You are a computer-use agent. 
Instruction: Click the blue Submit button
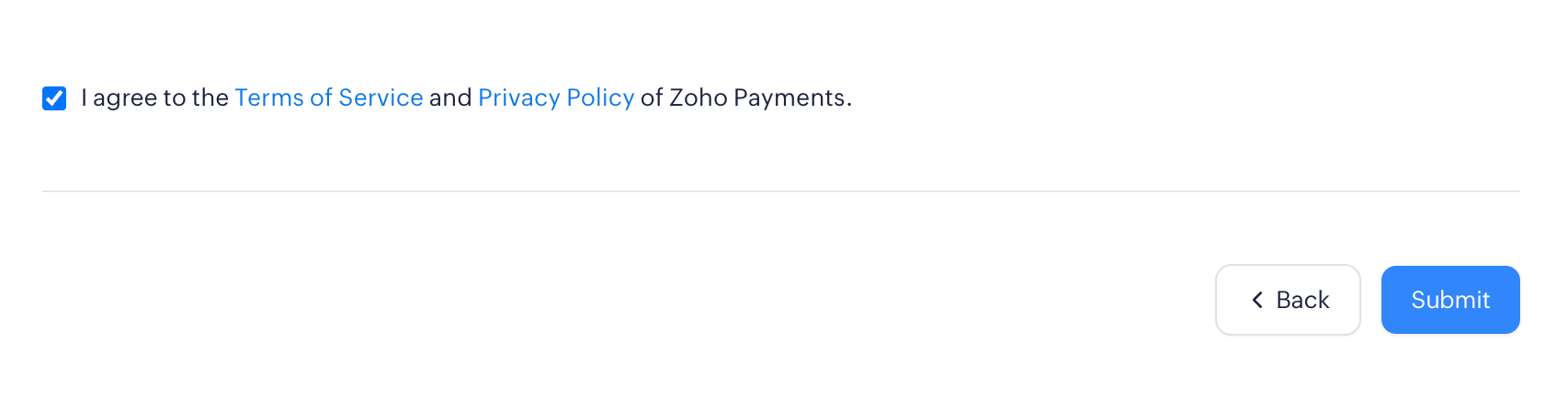(1449, 300)
